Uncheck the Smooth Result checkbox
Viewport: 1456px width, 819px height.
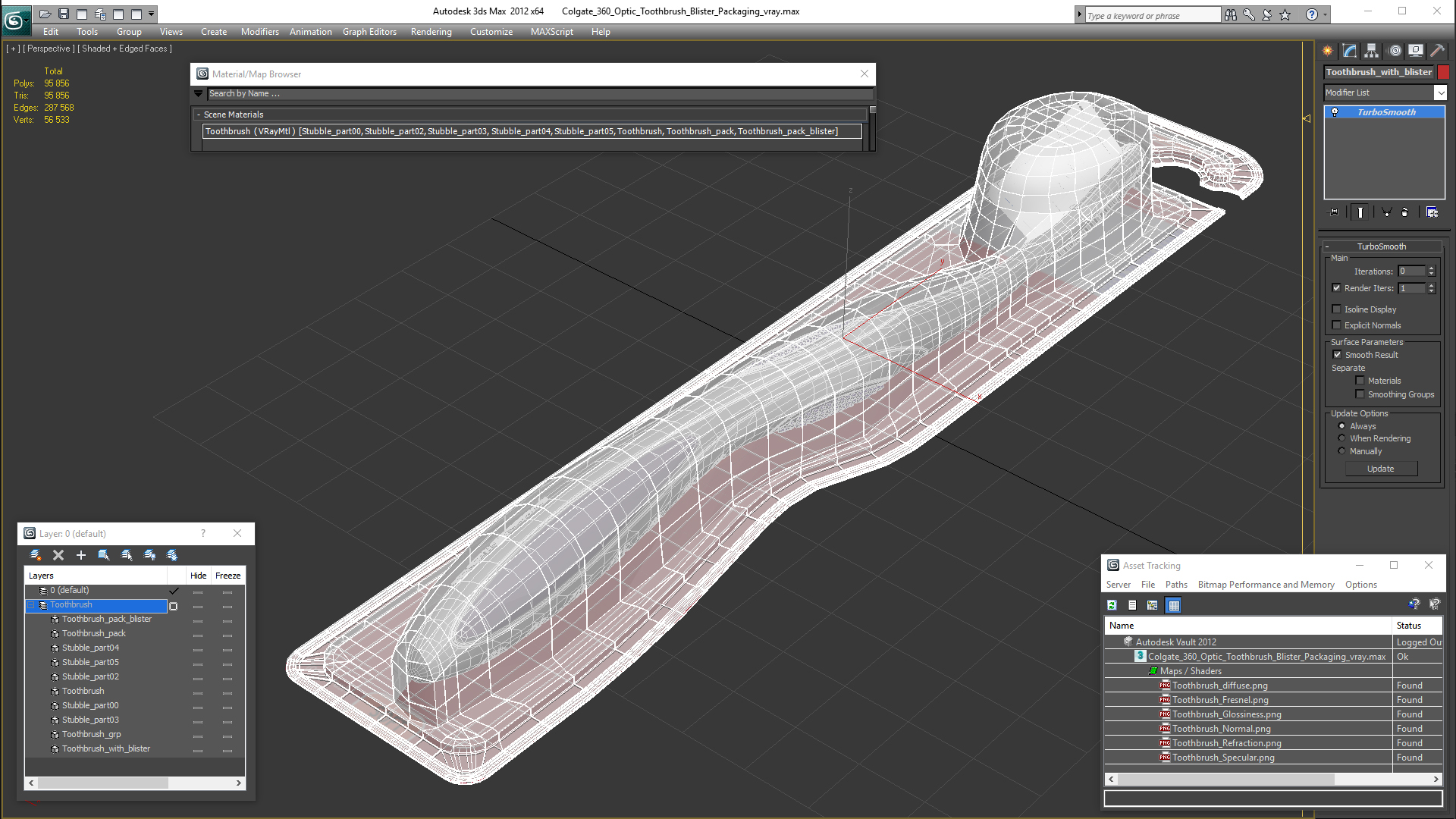click(1337, 355)
